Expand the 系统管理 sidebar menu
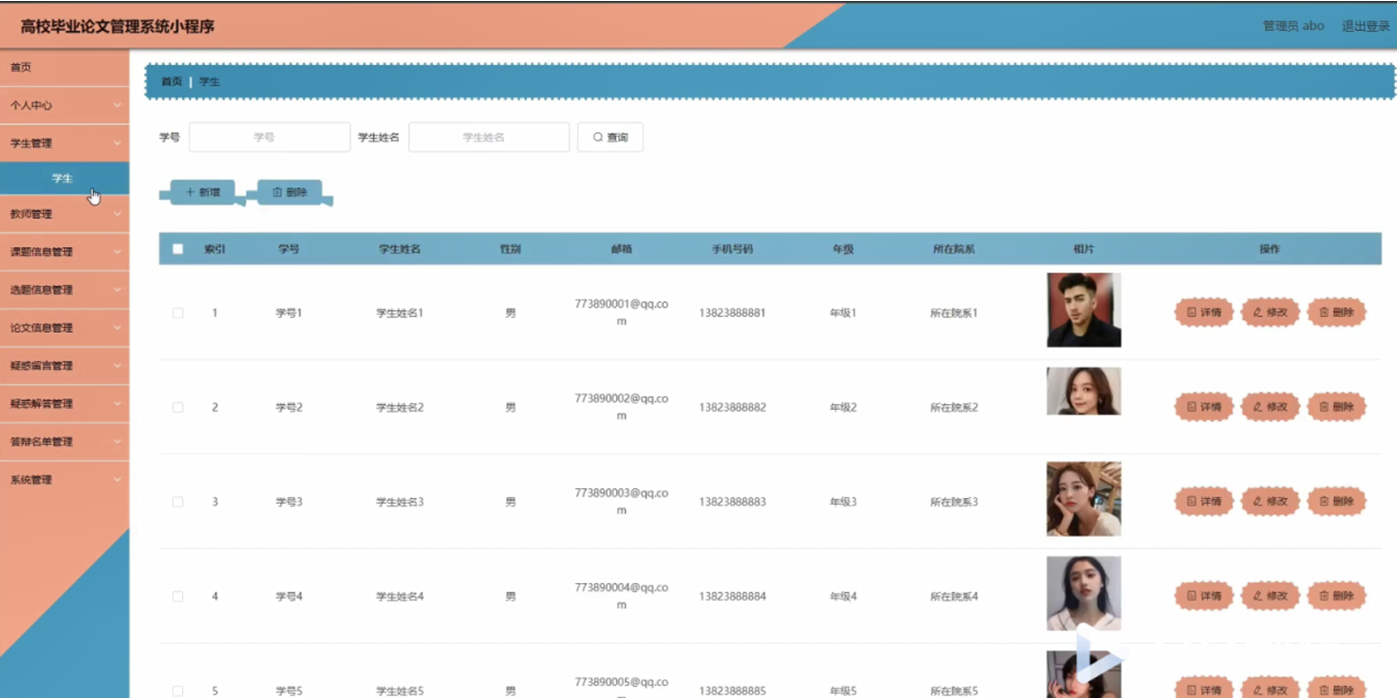Image resolution: width=1397 pixels, height=699 pixels. click(x=64, y=480)
